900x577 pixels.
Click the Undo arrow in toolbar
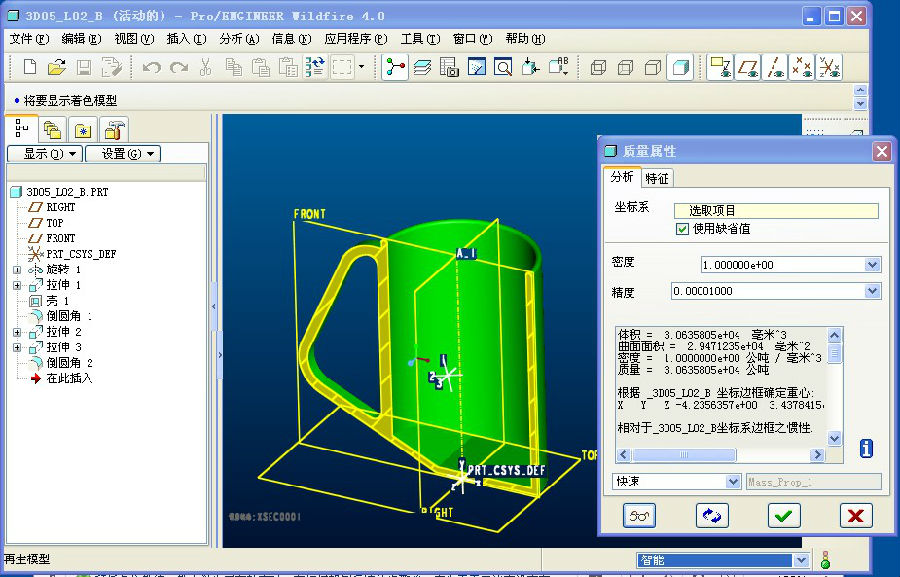point(151,67)
